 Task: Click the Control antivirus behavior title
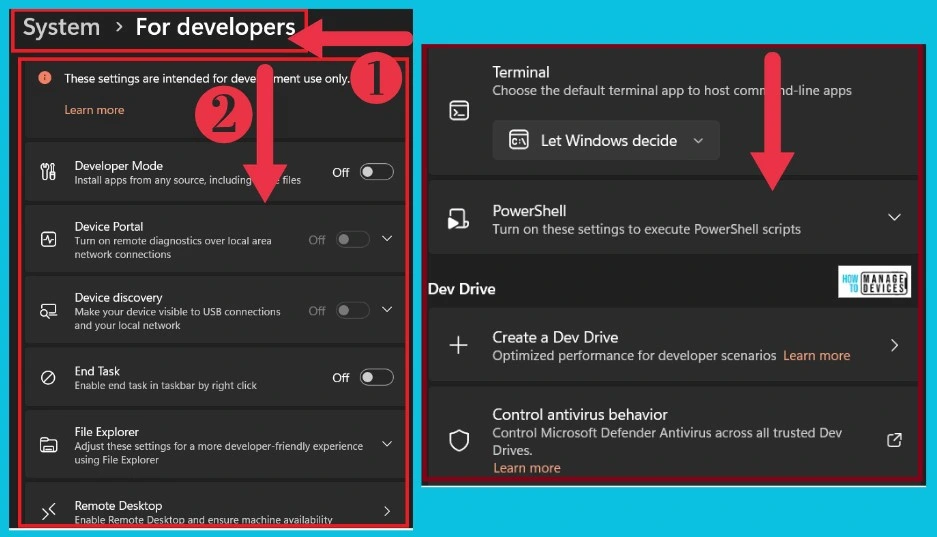[x=580, y=415]
